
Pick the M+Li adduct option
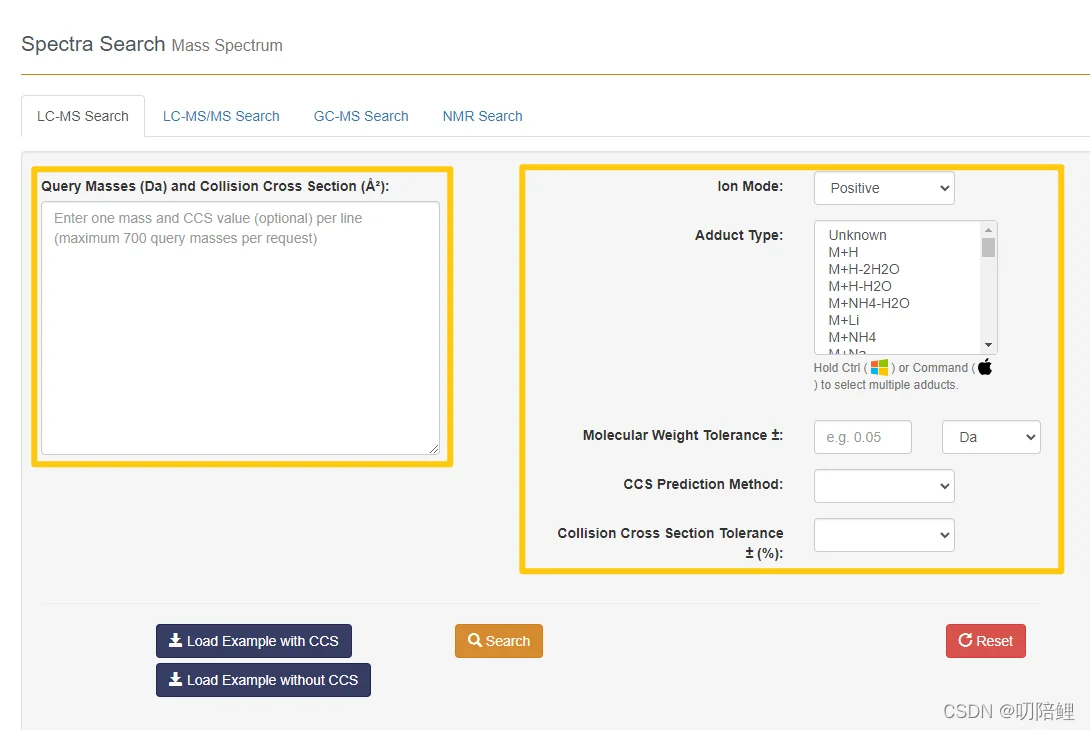844,320
